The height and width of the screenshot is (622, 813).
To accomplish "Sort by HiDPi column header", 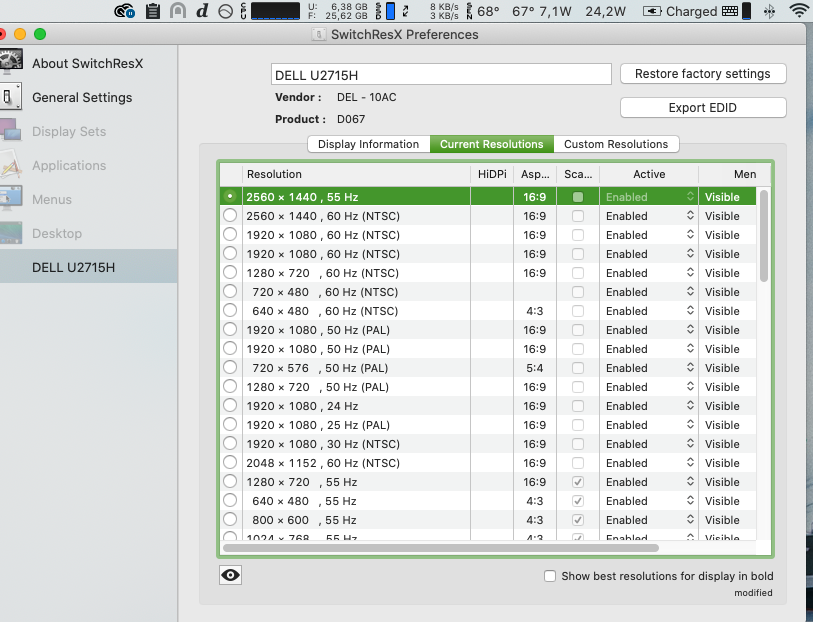I will pyautogui.click(x=492, y=174).
